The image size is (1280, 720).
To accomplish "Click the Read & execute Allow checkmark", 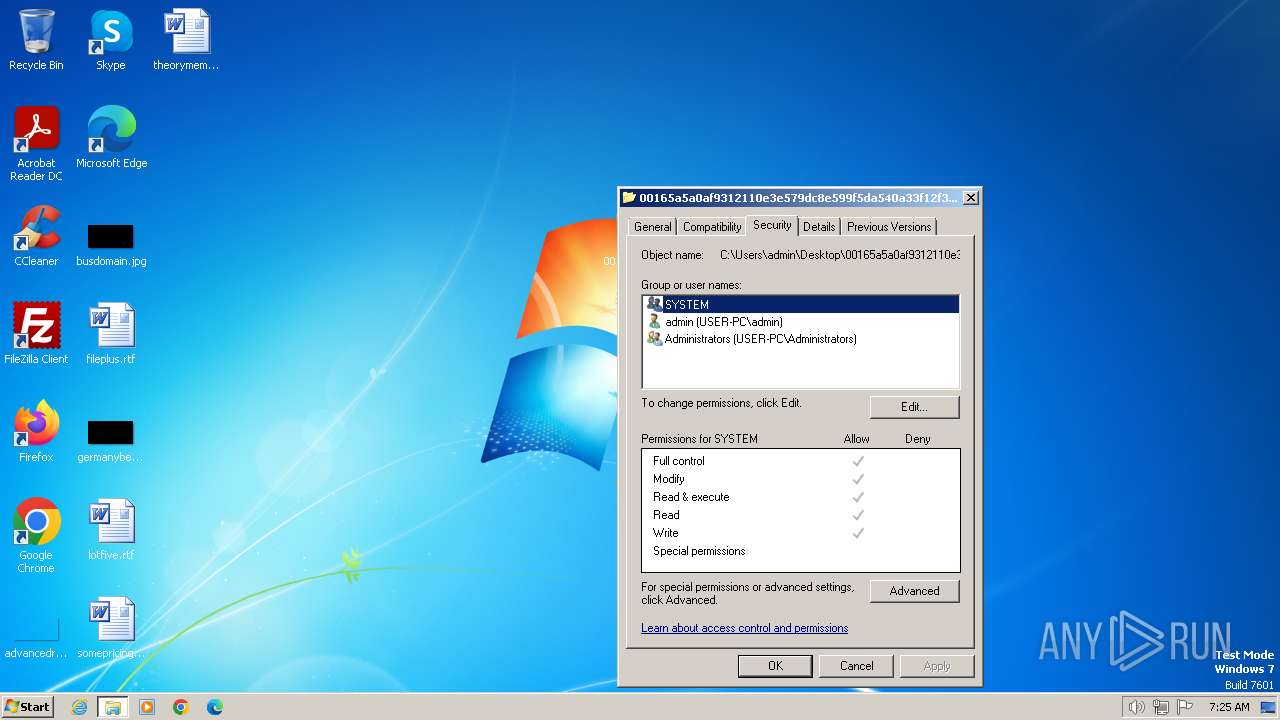I will pos(857,497).
